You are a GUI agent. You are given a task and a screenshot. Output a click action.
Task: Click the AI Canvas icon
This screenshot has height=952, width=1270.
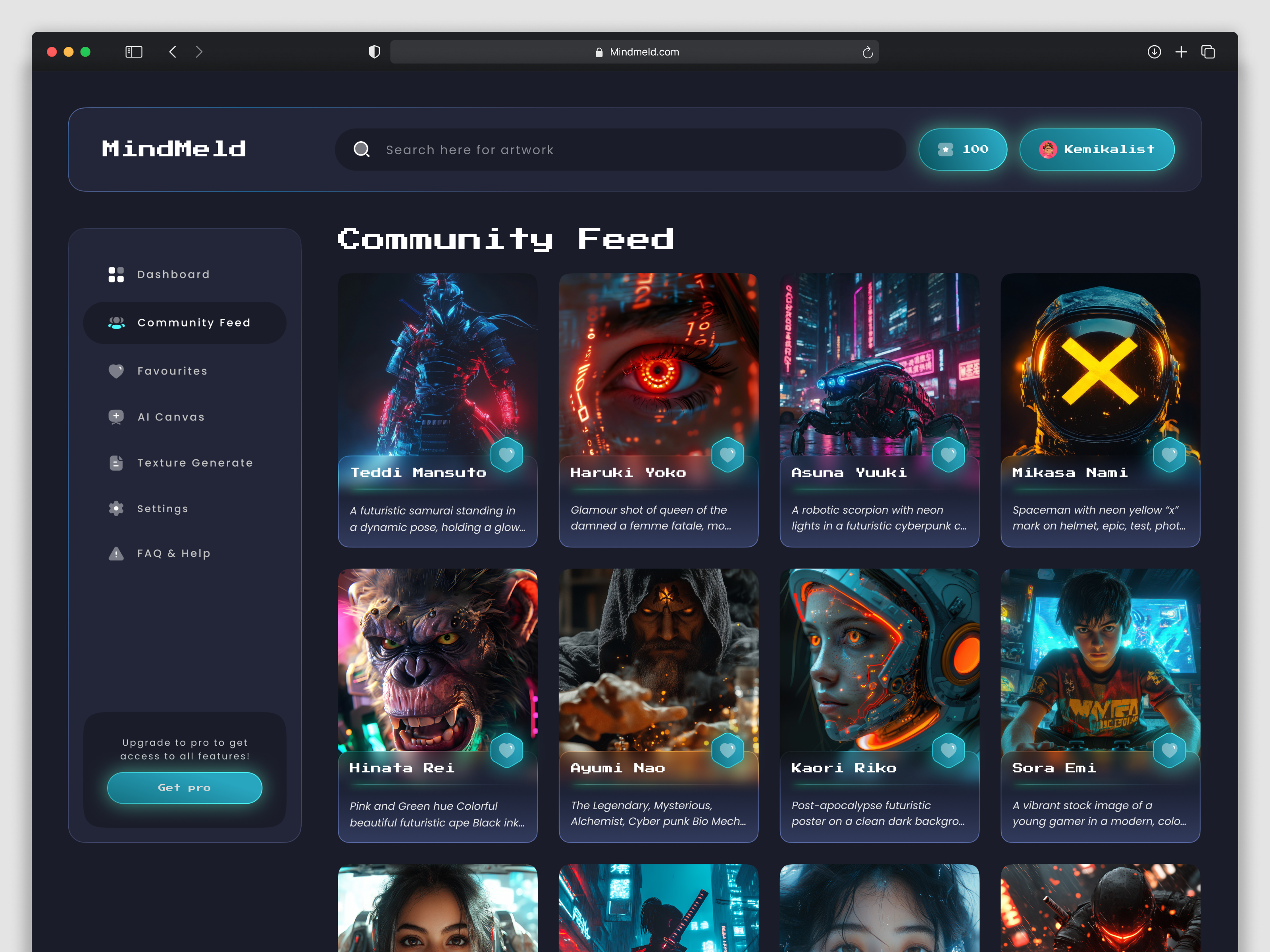click(116, 417)
